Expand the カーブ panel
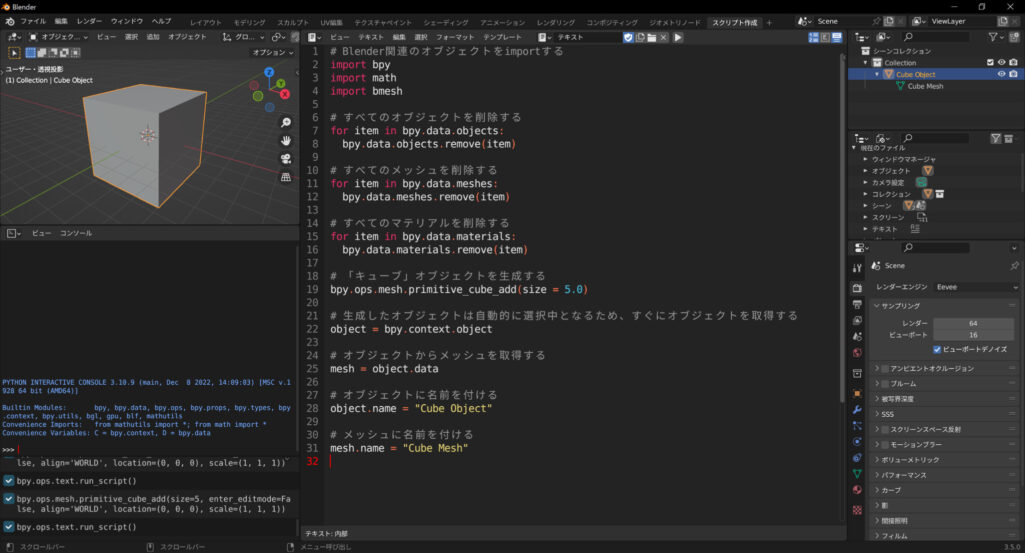1025x553 pixels. pos(945,490)
